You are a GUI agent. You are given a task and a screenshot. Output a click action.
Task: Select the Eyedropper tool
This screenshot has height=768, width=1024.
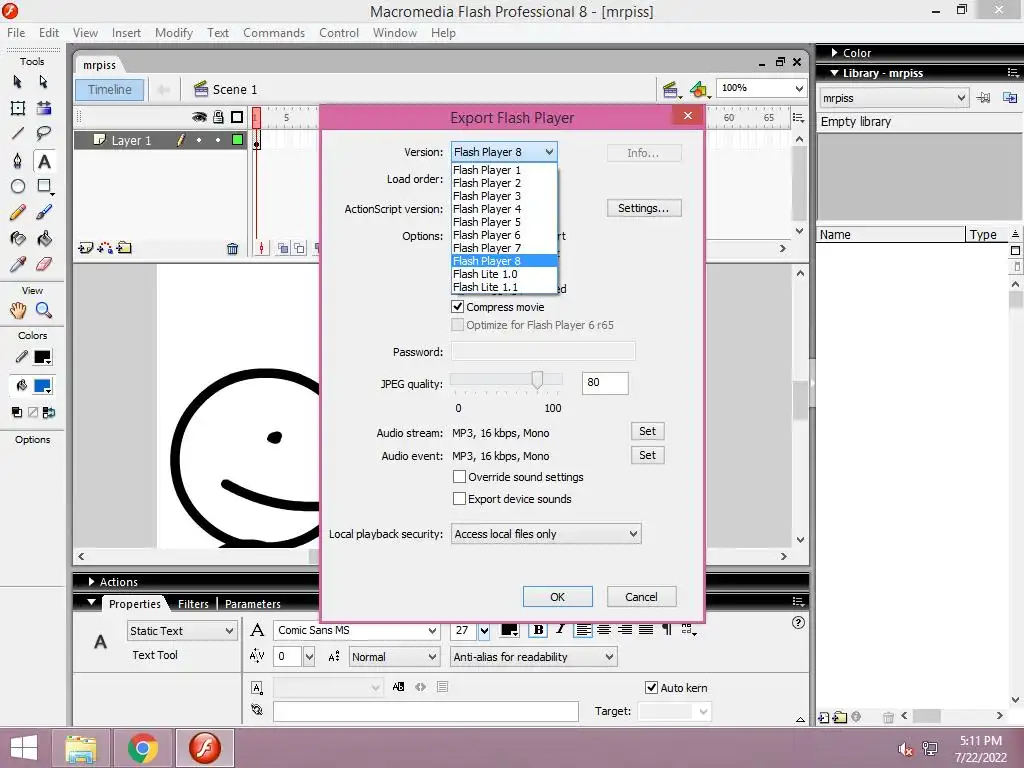18,264
